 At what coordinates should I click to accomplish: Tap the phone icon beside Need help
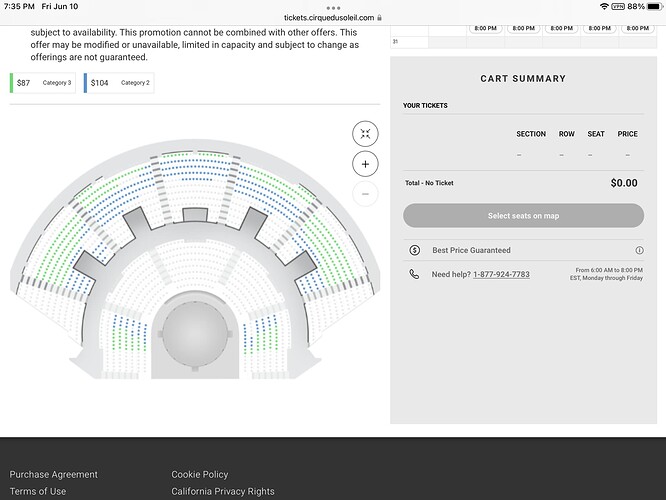pos(414,274)
